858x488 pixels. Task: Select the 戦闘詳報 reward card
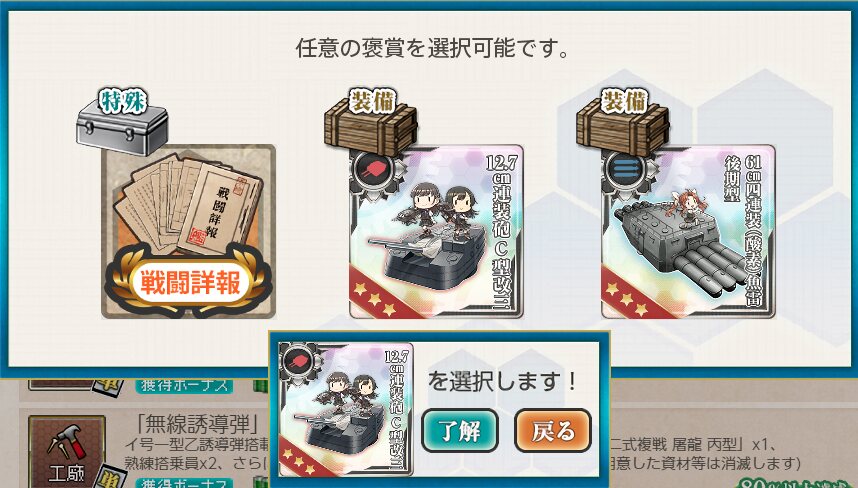pyautogui.click(x=188, y=231)
